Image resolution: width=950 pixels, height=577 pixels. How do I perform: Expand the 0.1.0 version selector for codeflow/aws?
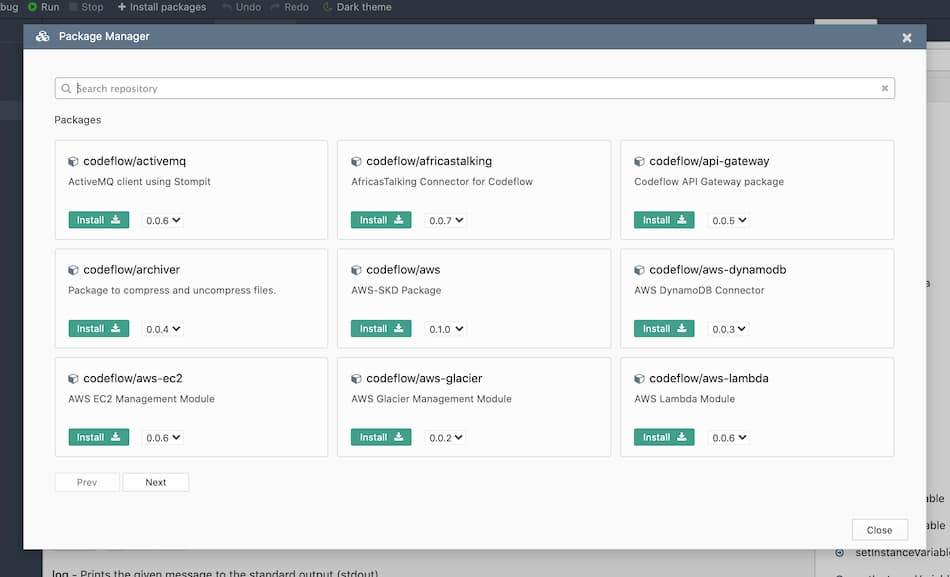coord(446,329)
